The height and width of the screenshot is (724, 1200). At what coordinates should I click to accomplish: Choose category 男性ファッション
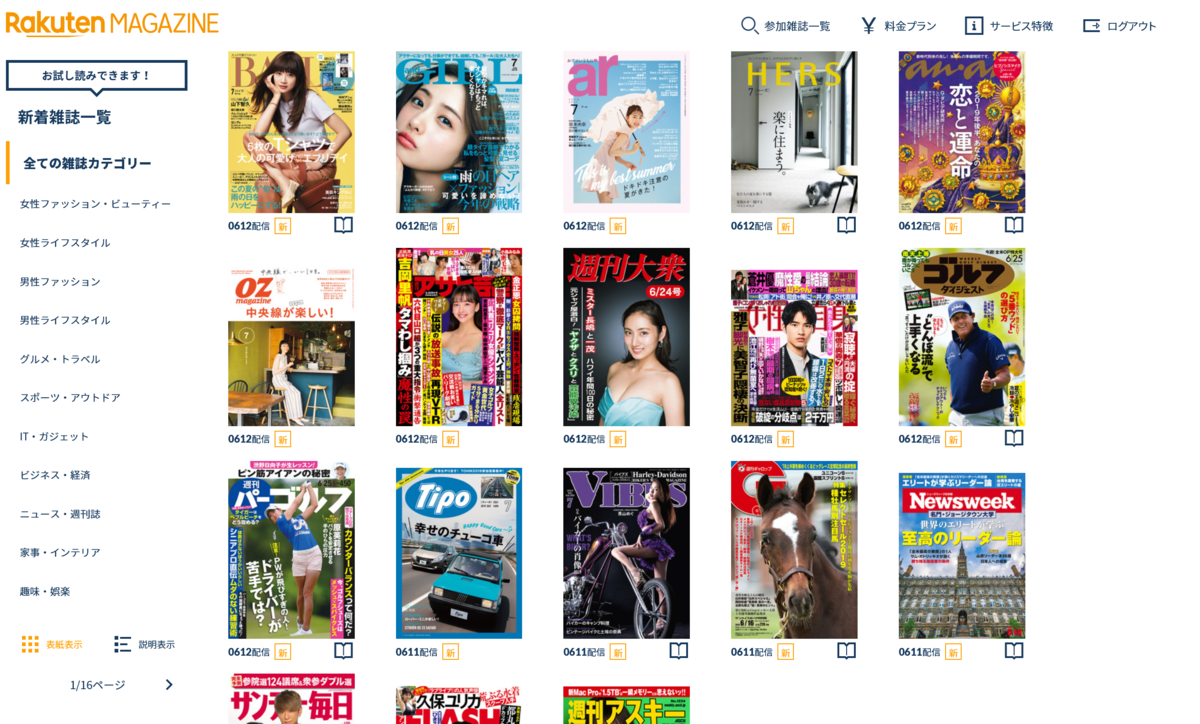tap(60, 282)
